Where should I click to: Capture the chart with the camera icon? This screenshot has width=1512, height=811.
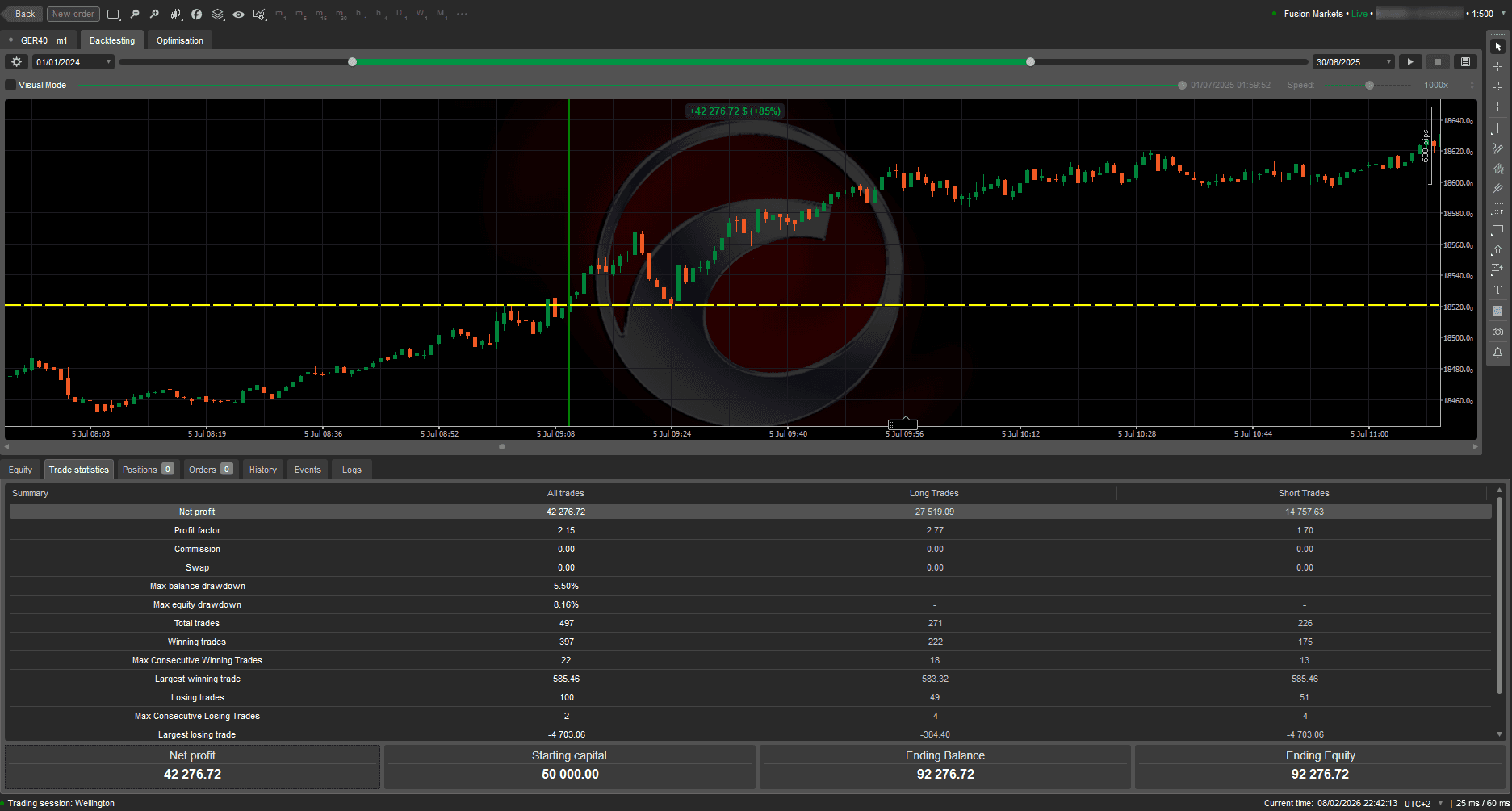1497,331
